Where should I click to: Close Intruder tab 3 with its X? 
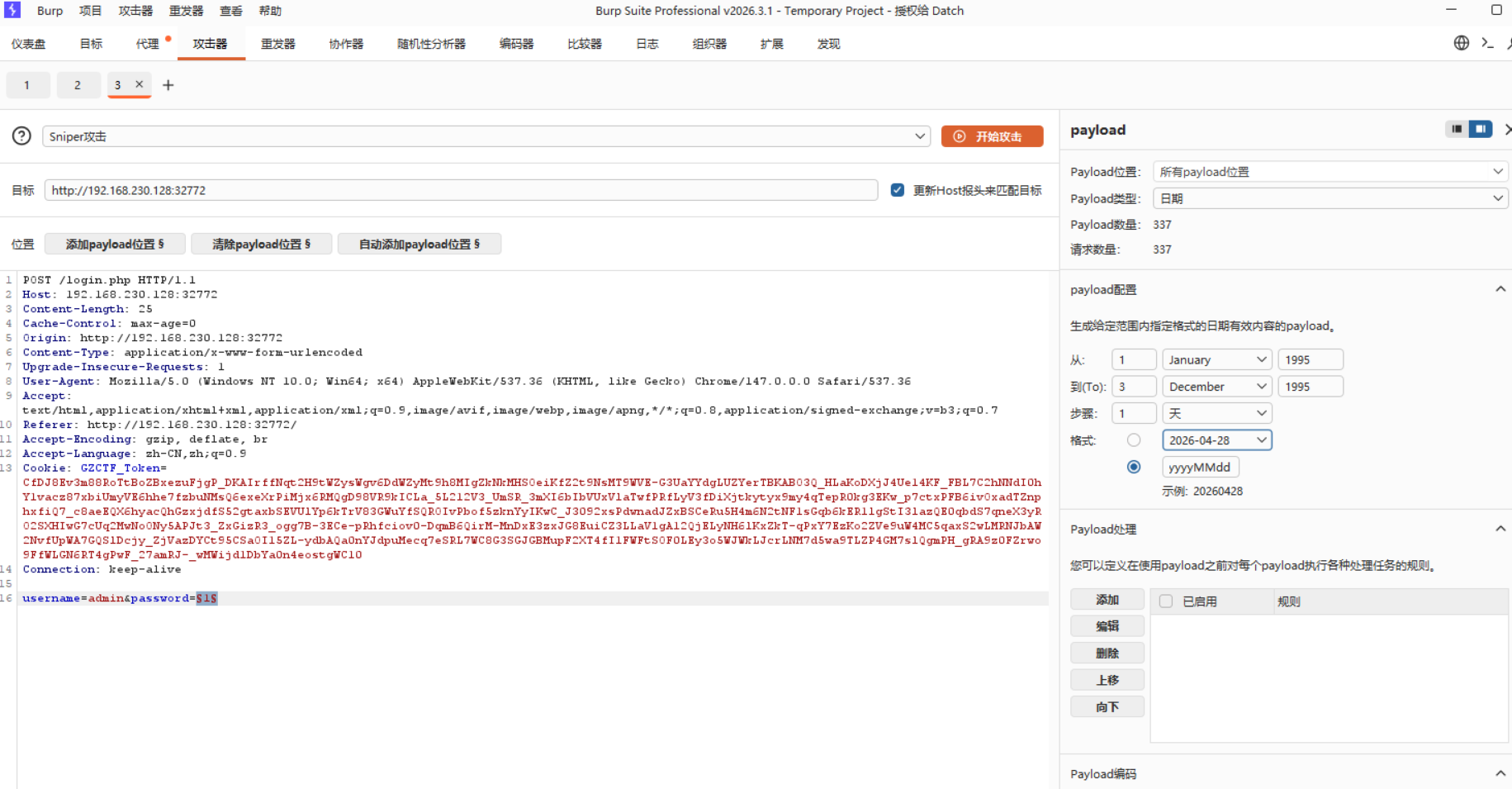(x=140, y=84)
